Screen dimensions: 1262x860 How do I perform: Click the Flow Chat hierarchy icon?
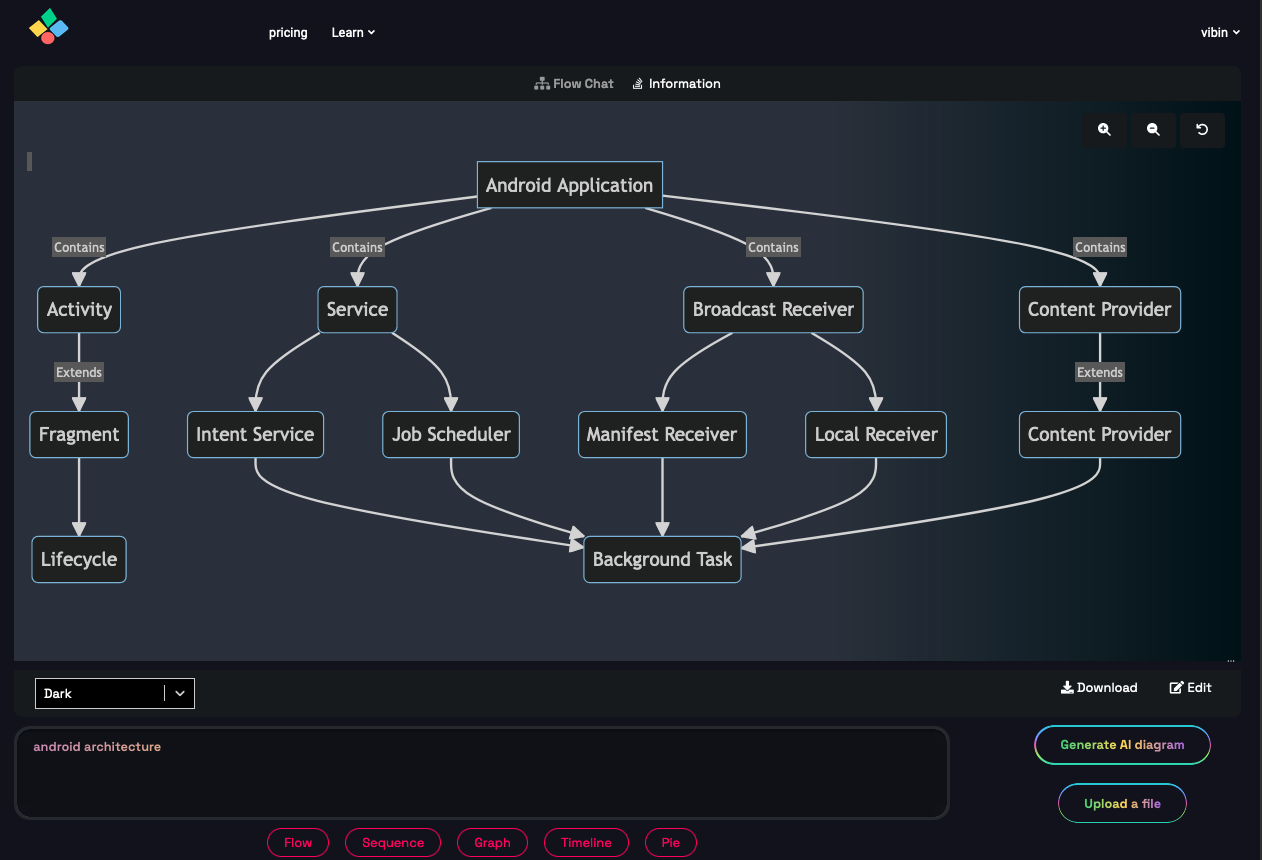[541, 83]
